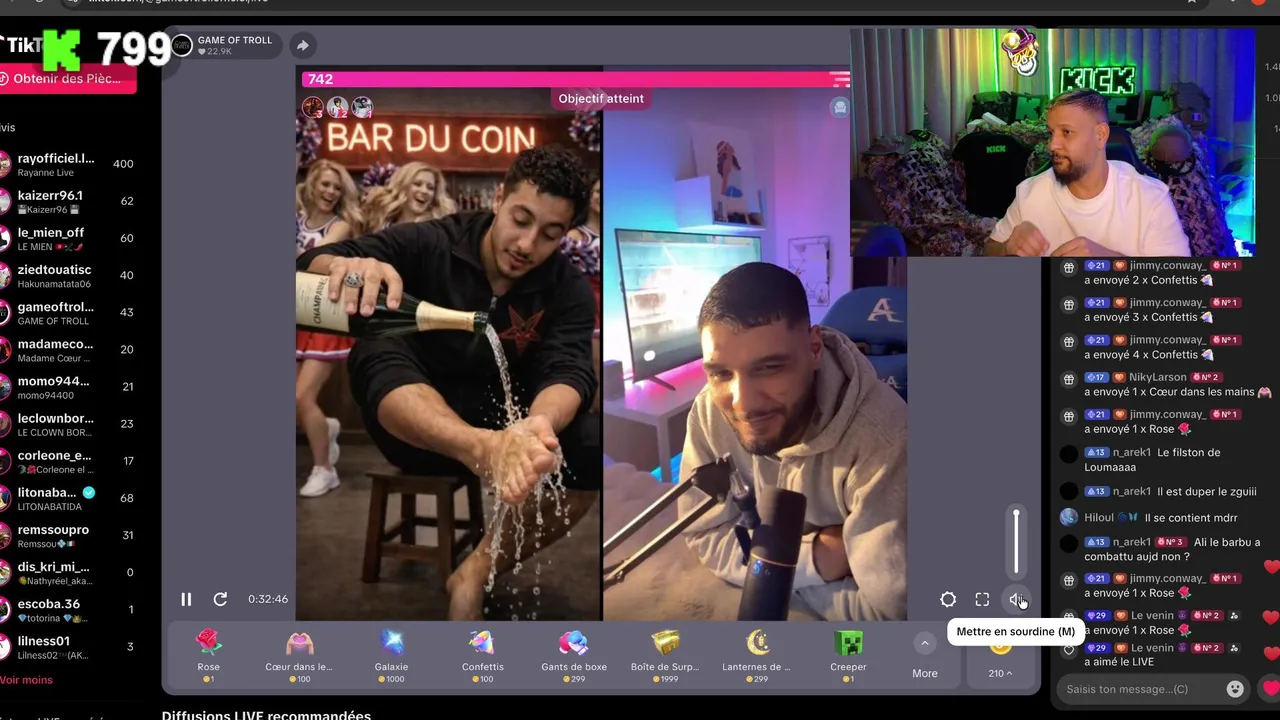Click the chat message input field
1280x720 pixels.
point(1140,689)
